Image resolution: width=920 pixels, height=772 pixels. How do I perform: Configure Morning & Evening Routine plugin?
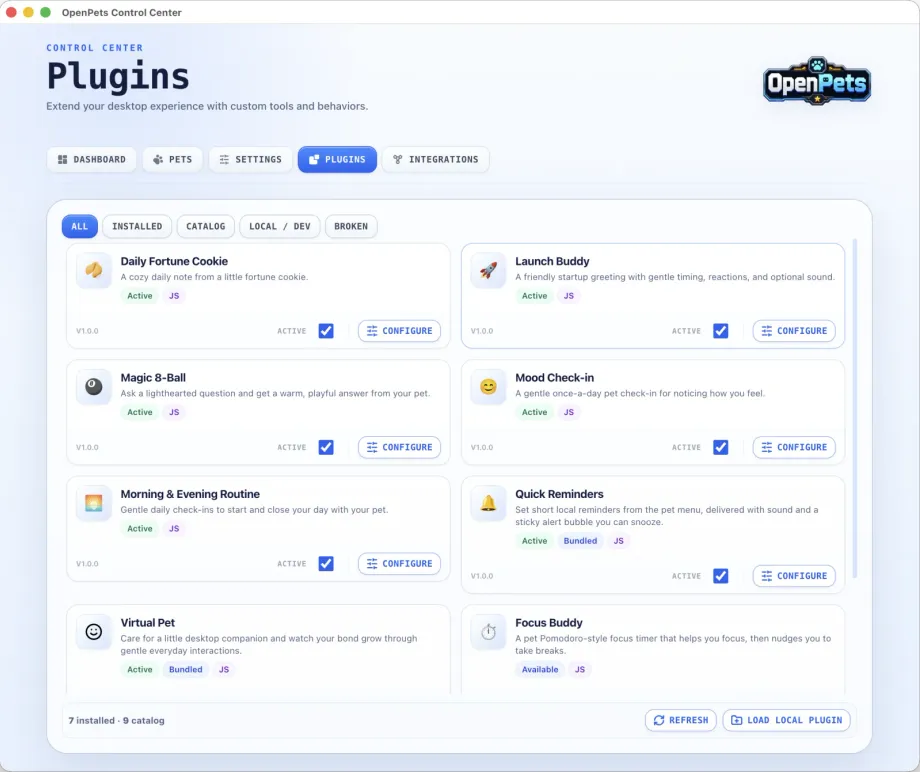(x=400, y=564)
